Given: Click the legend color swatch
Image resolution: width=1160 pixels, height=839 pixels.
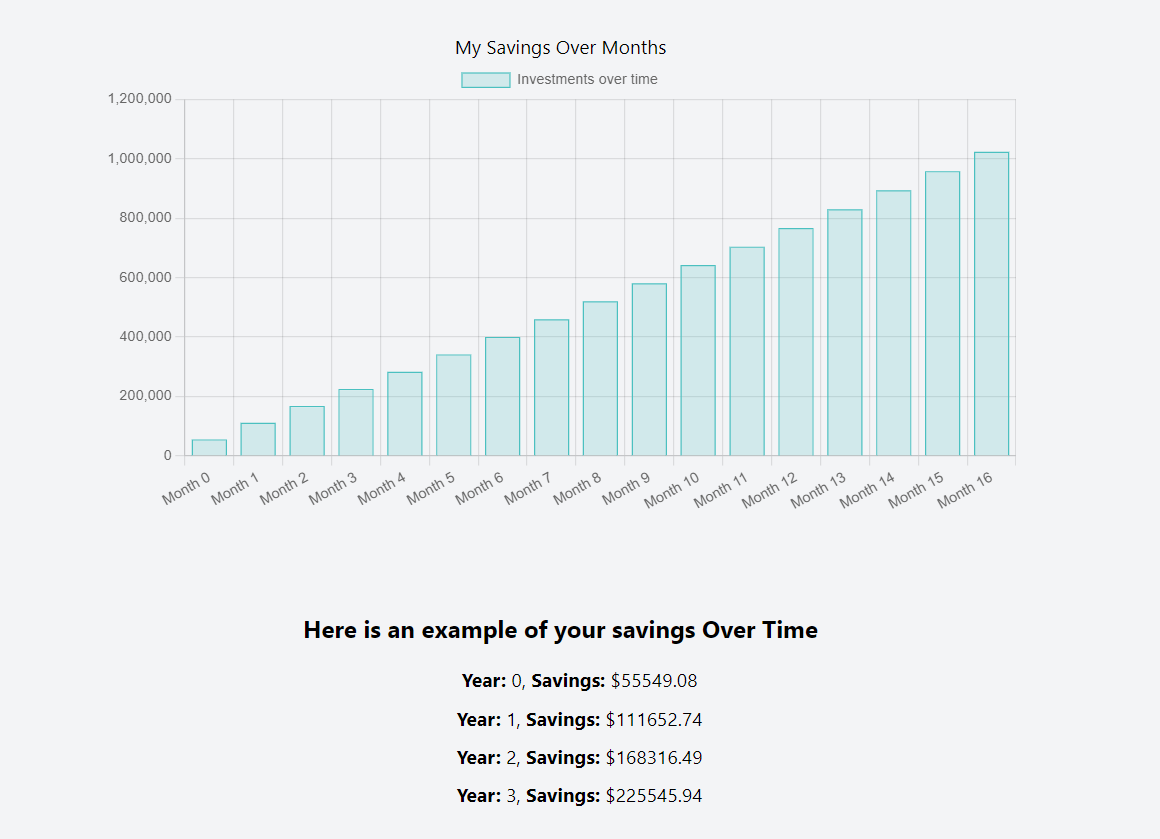Looking at the screenshot, I should (x=485, y=78).
